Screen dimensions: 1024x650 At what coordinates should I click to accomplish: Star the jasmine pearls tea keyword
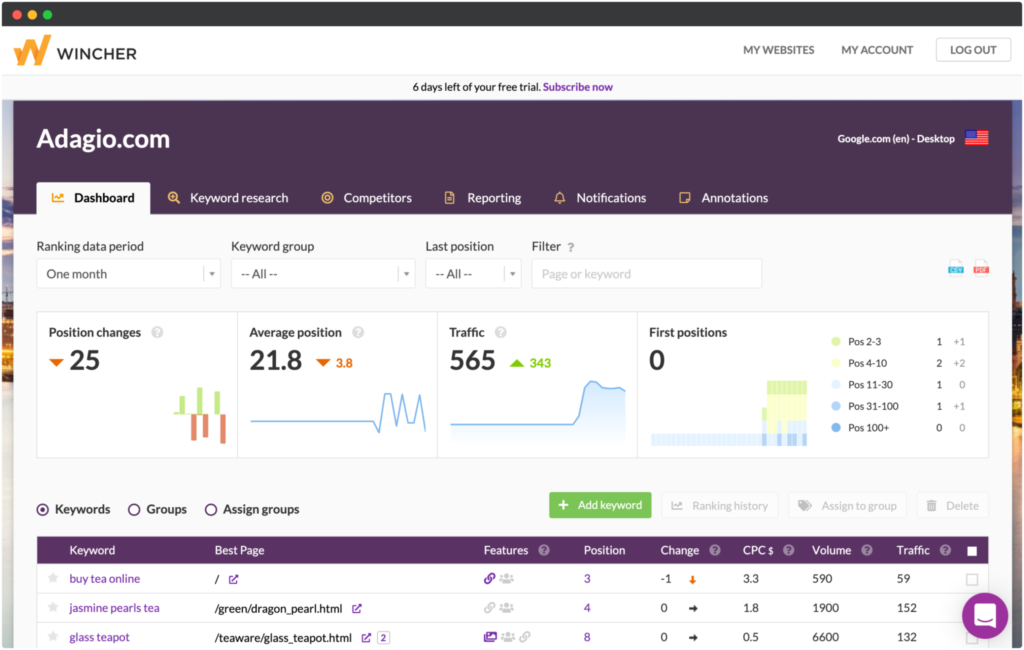[x=53, y=608]
